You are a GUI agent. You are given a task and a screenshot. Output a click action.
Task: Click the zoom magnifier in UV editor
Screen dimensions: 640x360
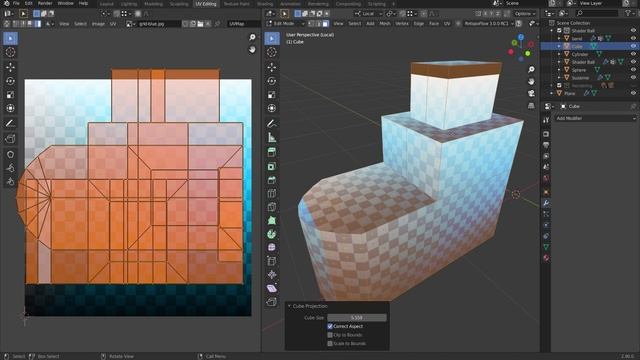tap(252, 37)
